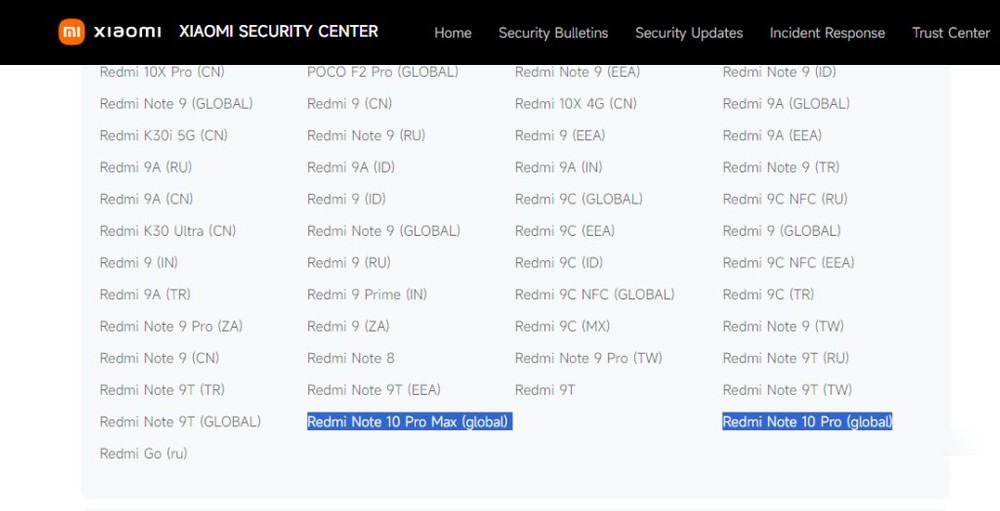Click Redmi 10X 4G (CN) entry
The width and height of the screenshot is (1000, 511).
click(575, 104)
